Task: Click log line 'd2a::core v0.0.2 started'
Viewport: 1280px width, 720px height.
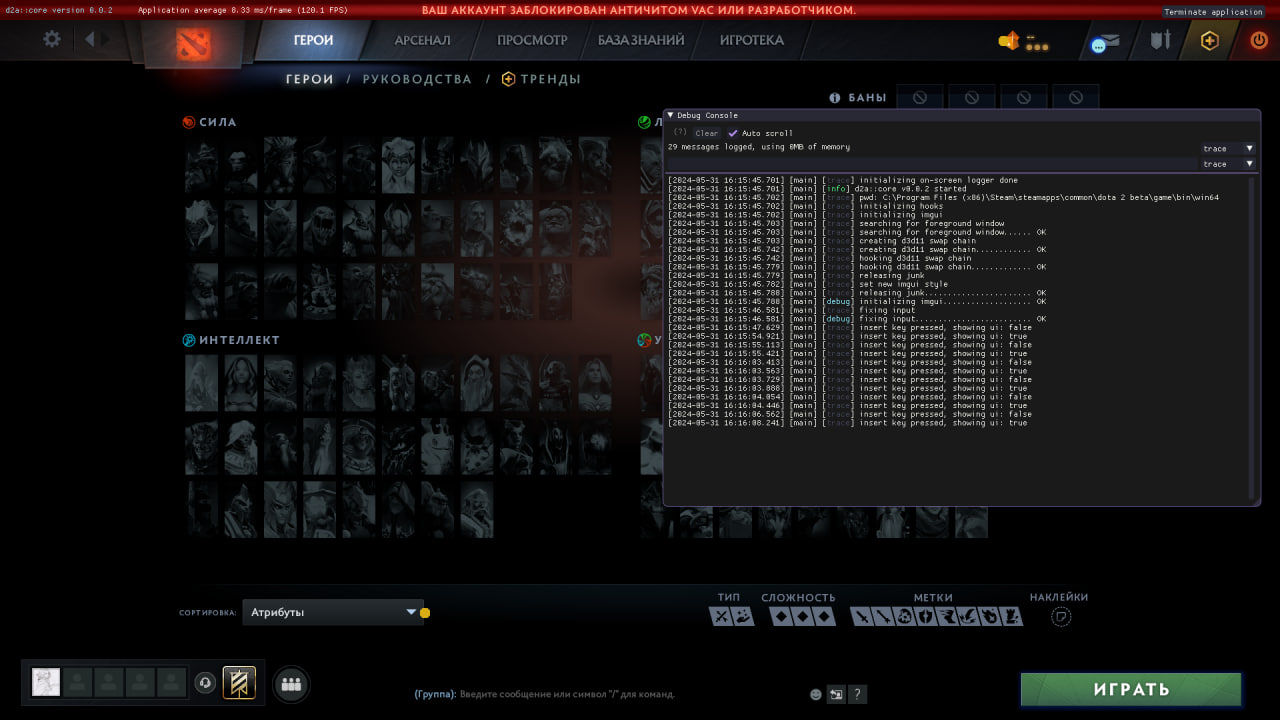Action: click(910, 189)
